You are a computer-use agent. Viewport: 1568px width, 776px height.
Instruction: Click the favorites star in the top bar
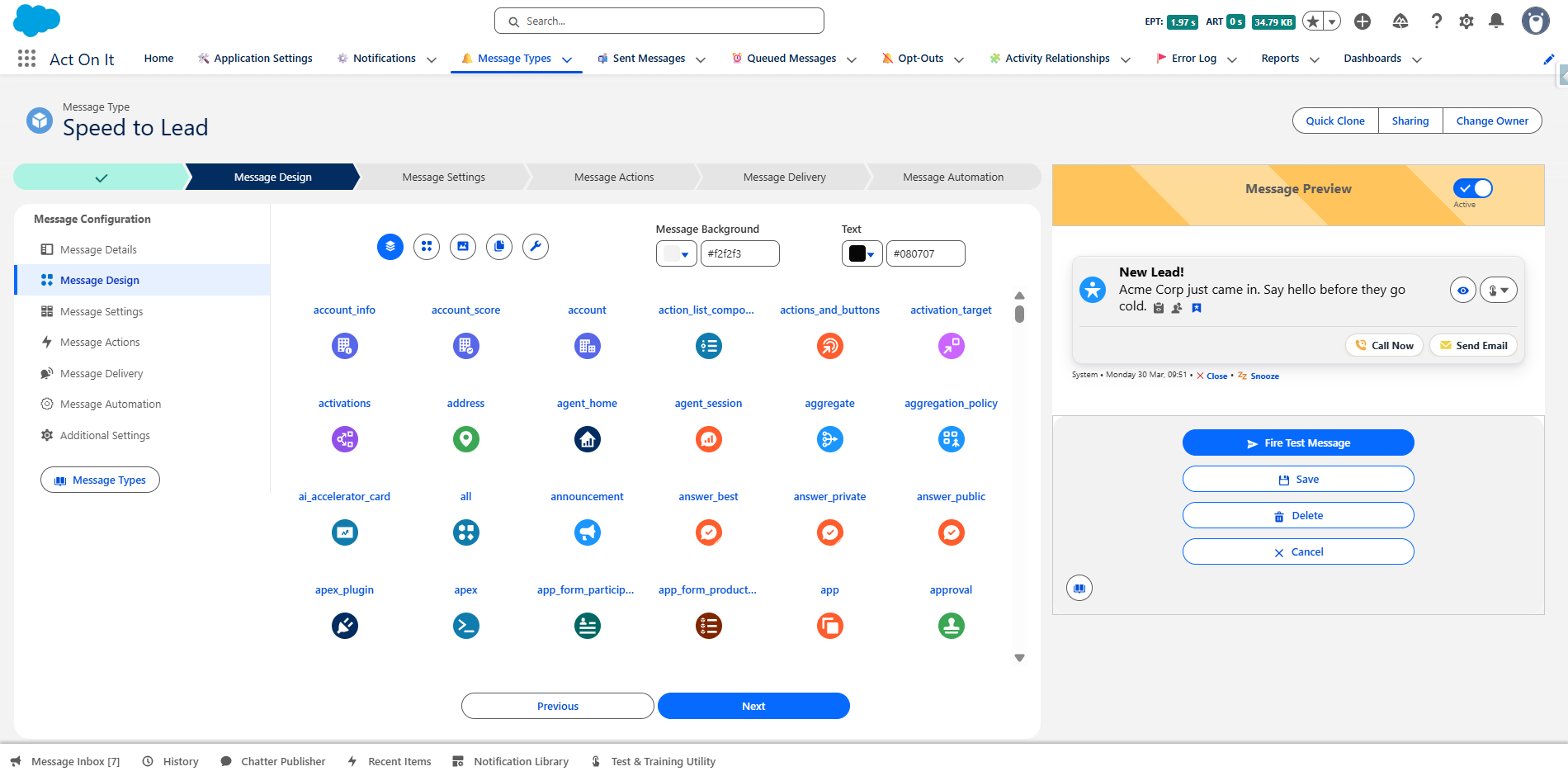(1312, 21)
